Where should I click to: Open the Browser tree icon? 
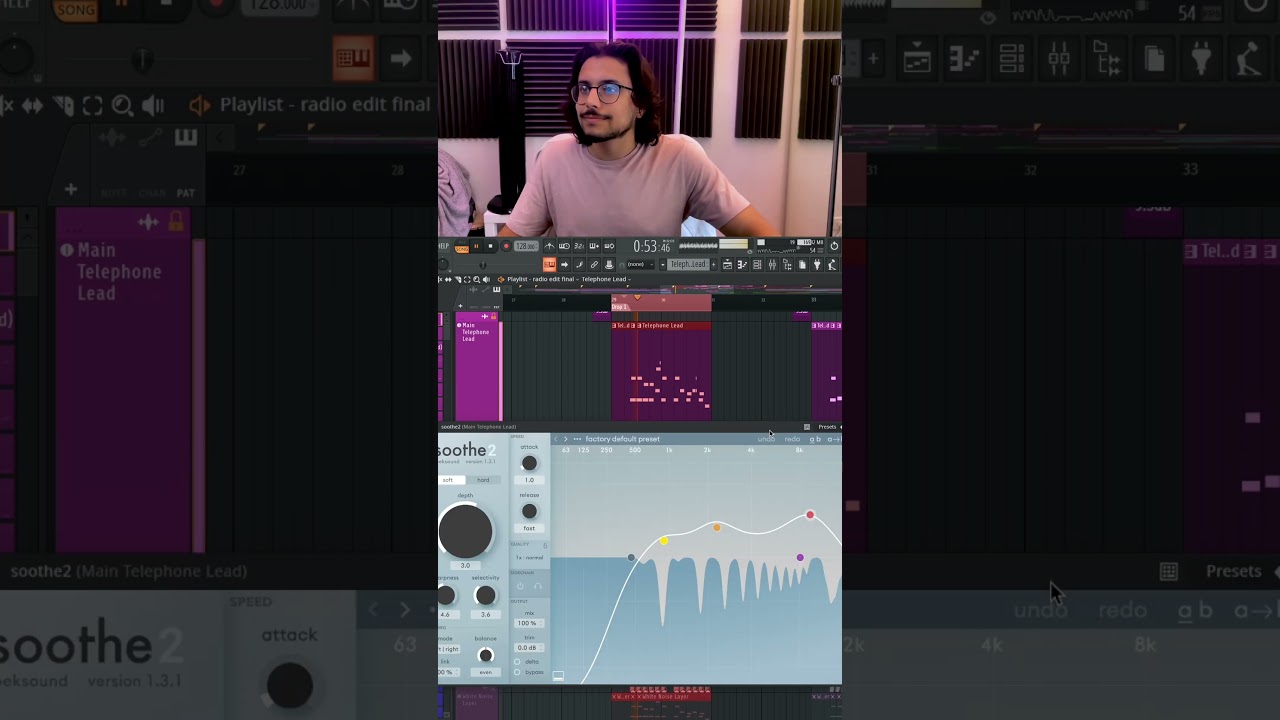coord(787,265)
